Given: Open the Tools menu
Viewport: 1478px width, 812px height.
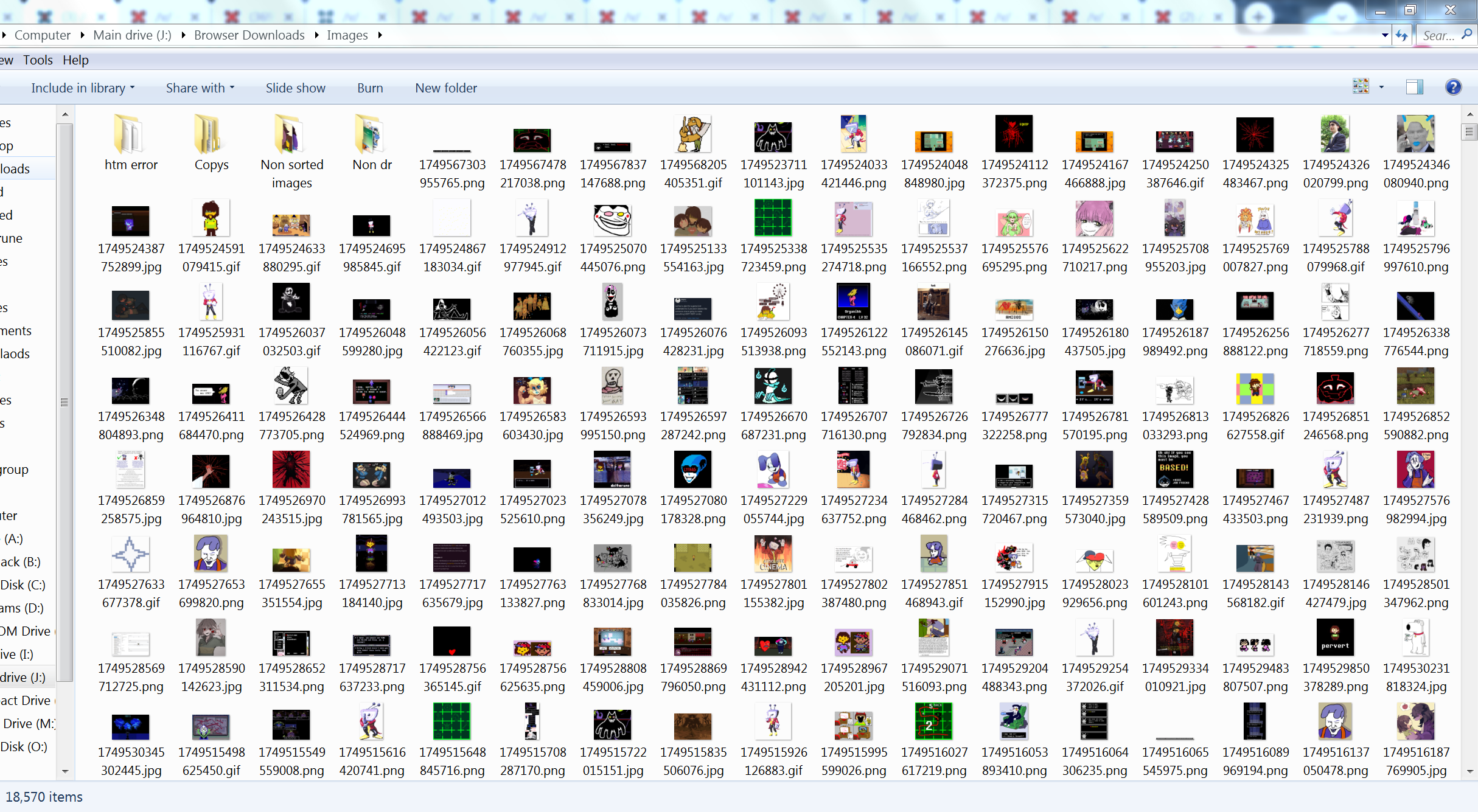Looking at the screenshot, I should (x=38, y=60).
